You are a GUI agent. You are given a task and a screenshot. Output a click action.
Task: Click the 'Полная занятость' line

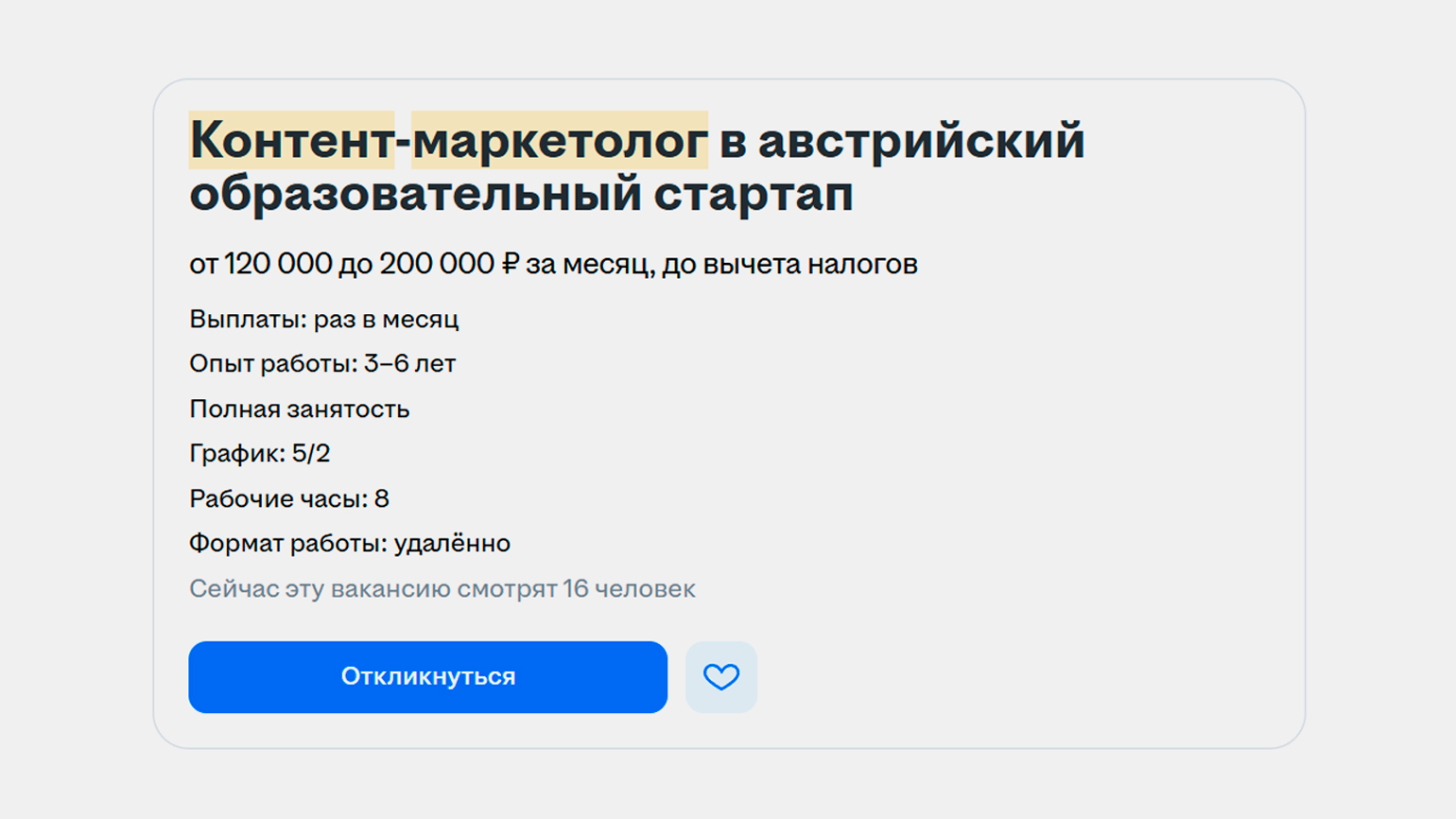click(300, 409)
